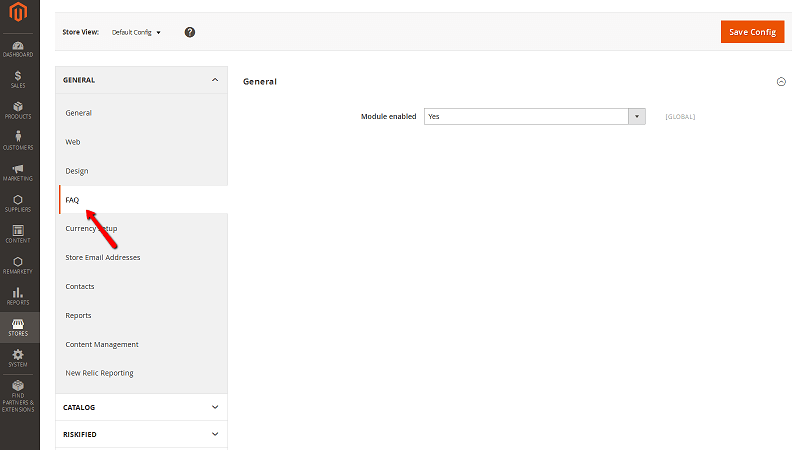Collapse the GENERAL sidebar section
Viewport: 800px width, 450px height.
point(214,80)
